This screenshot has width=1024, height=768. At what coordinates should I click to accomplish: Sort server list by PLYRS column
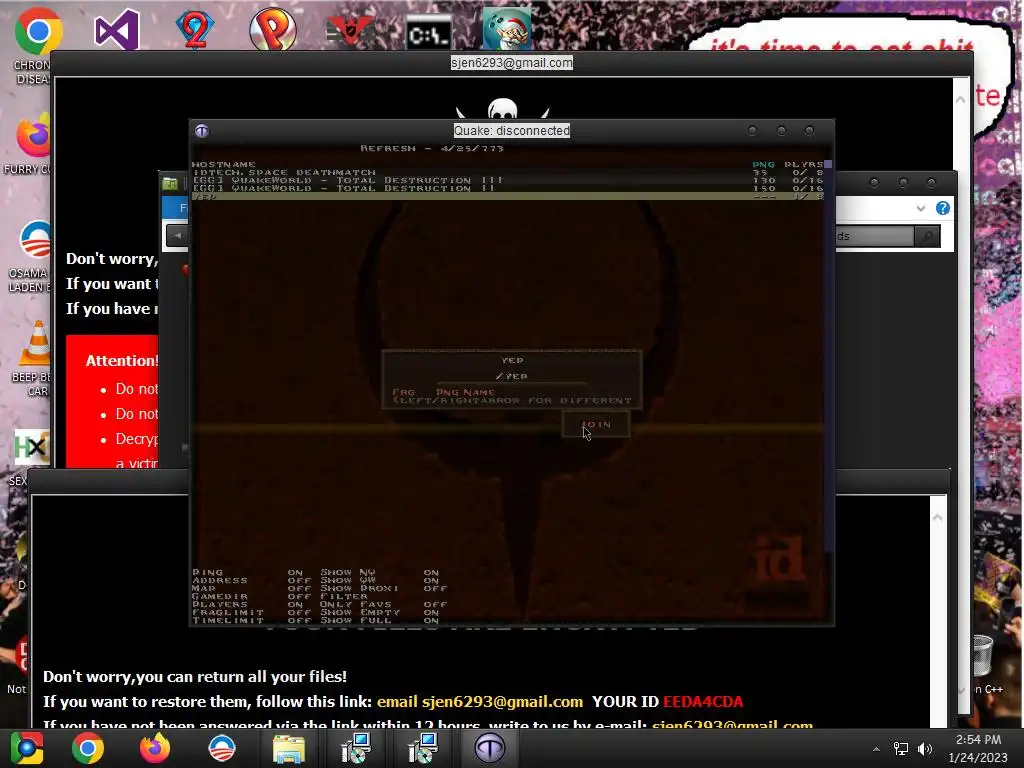tap(803, 165)
